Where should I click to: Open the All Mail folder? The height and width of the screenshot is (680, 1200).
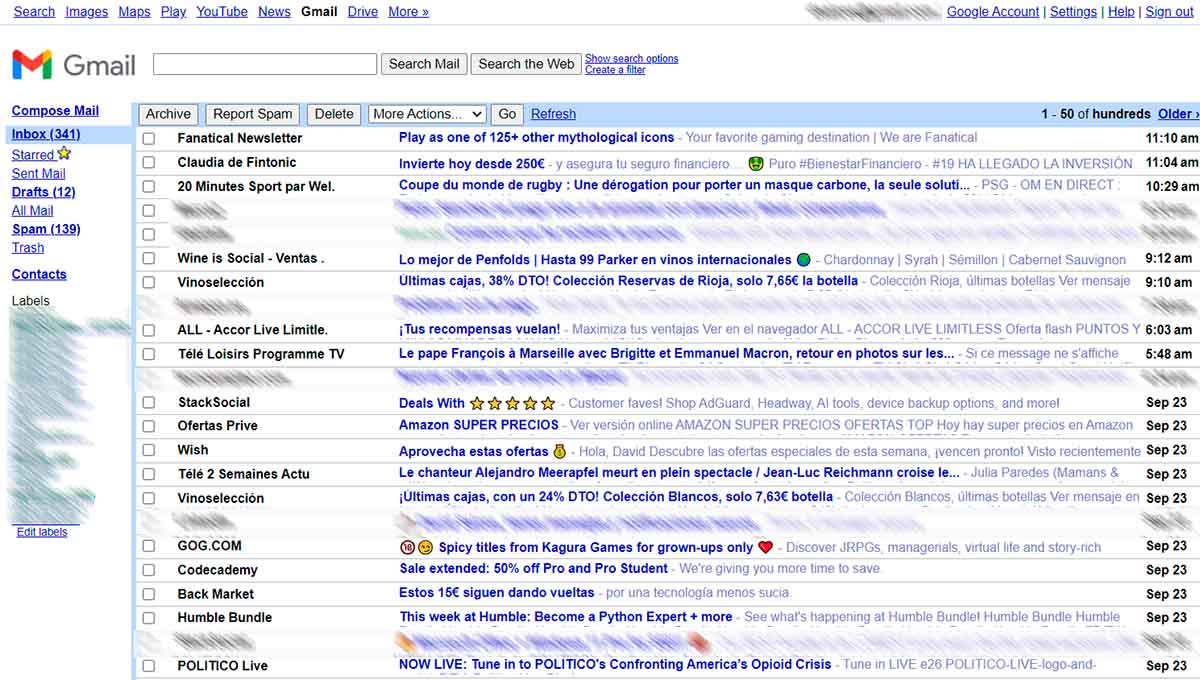[33, 211]
